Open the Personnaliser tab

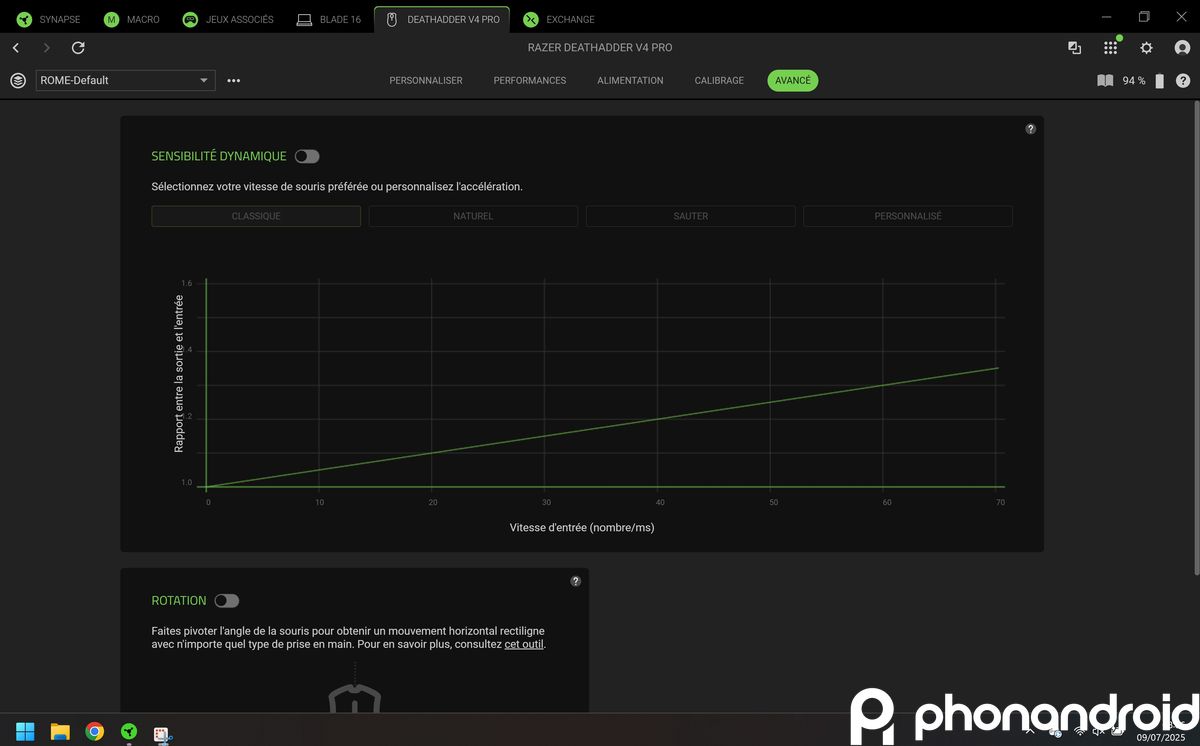point(426,80)
